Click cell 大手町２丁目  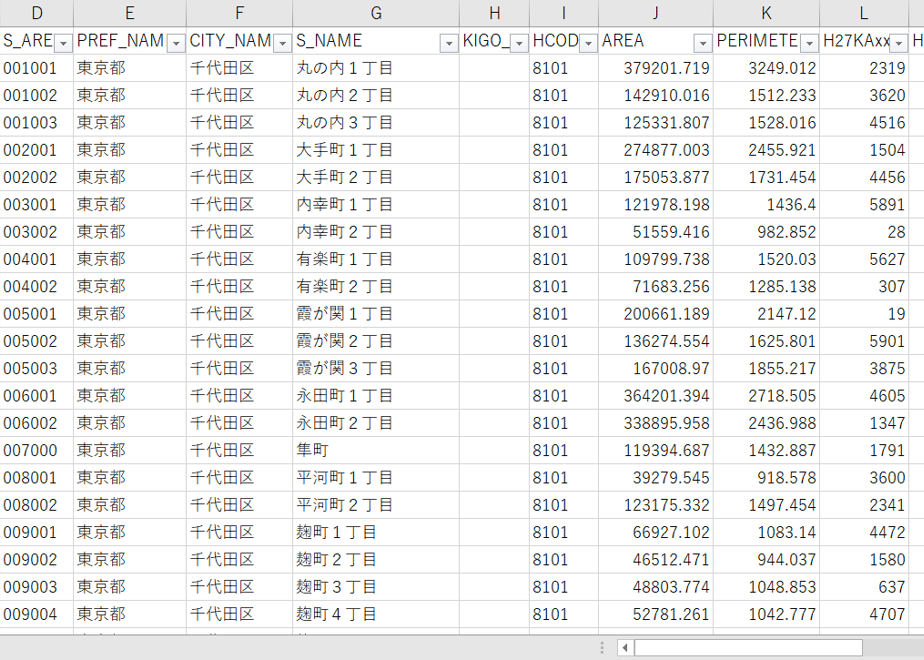click(376, 177)
